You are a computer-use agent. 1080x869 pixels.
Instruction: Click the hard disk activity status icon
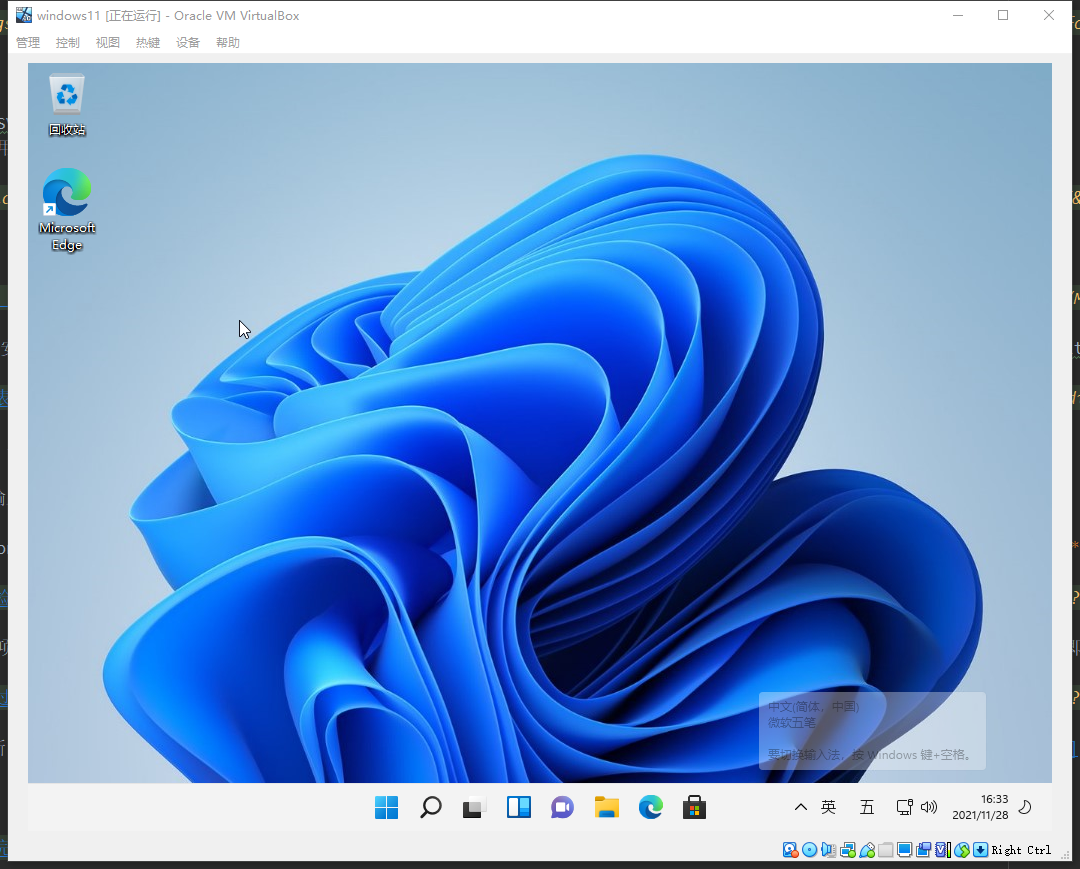[791, 850]
